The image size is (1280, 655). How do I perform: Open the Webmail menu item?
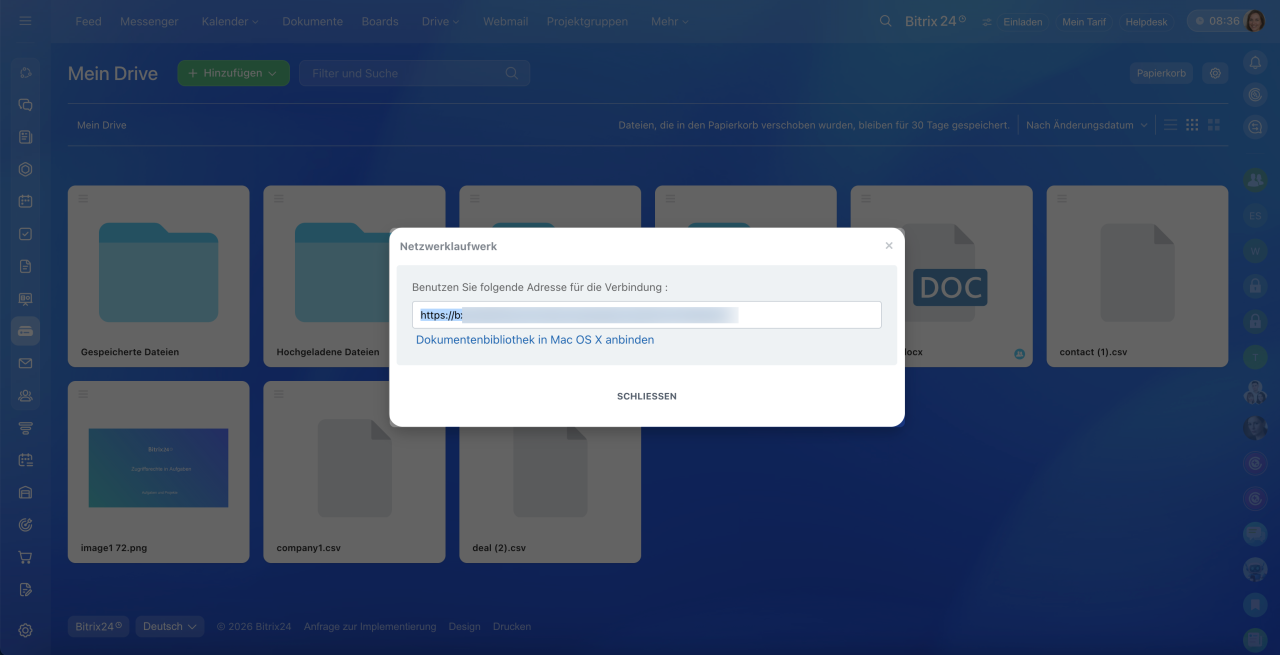click(505, 21)
